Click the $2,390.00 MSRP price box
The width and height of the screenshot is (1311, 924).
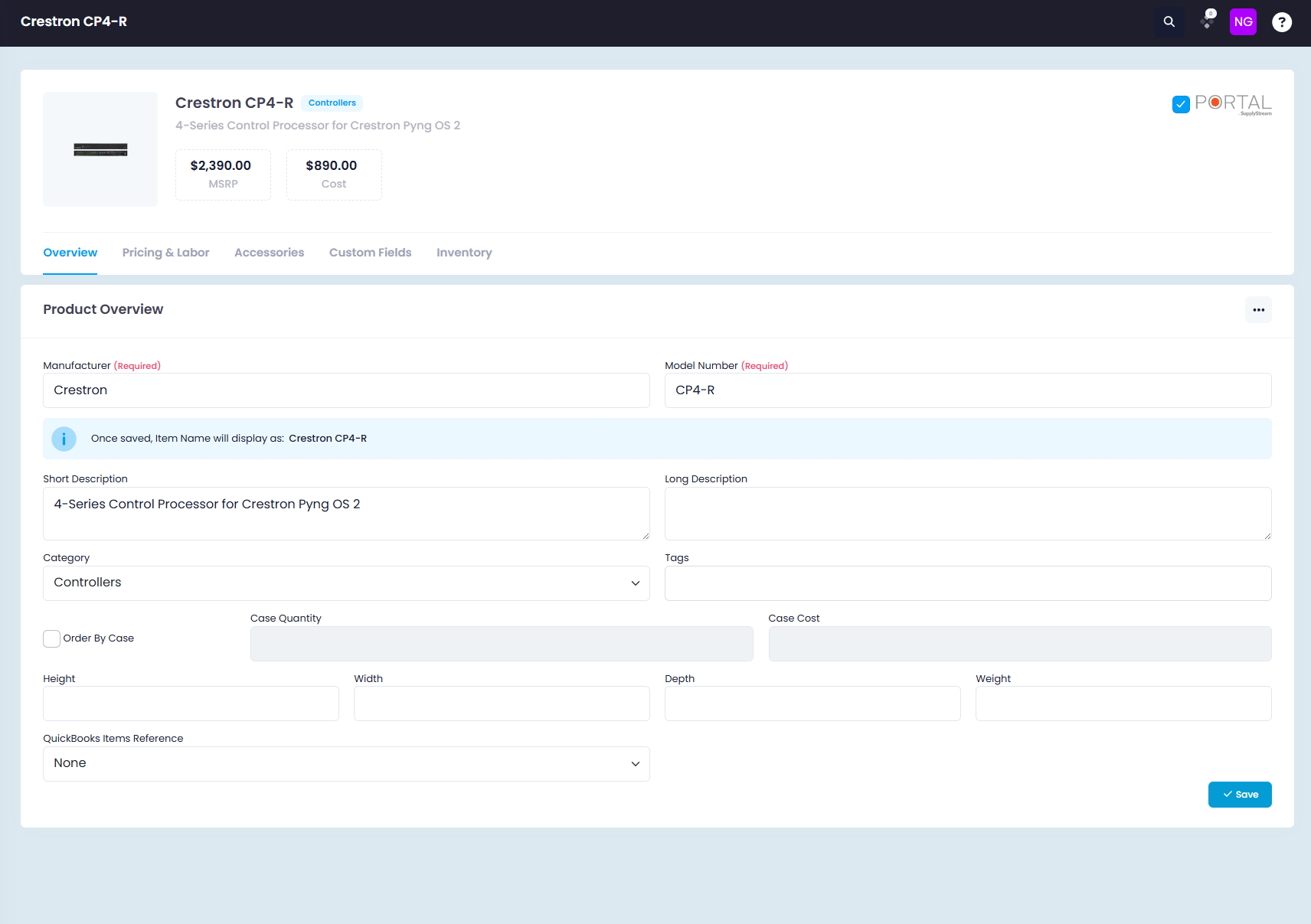tap(223, 175)
